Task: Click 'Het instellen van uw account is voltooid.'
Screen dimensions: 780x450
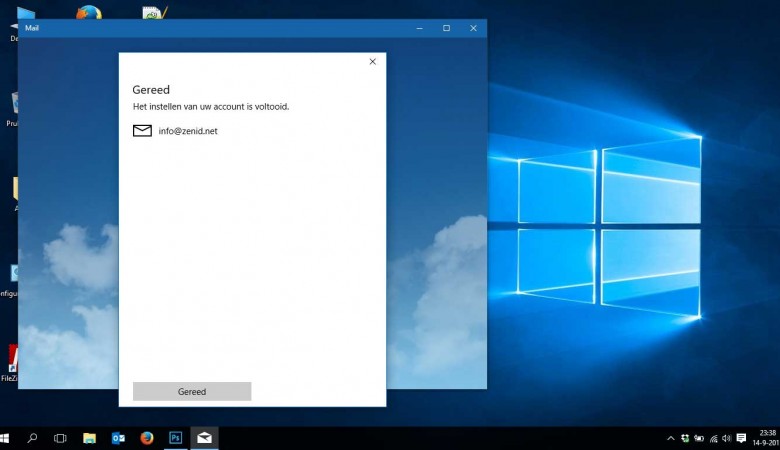Action: point(211,106)
